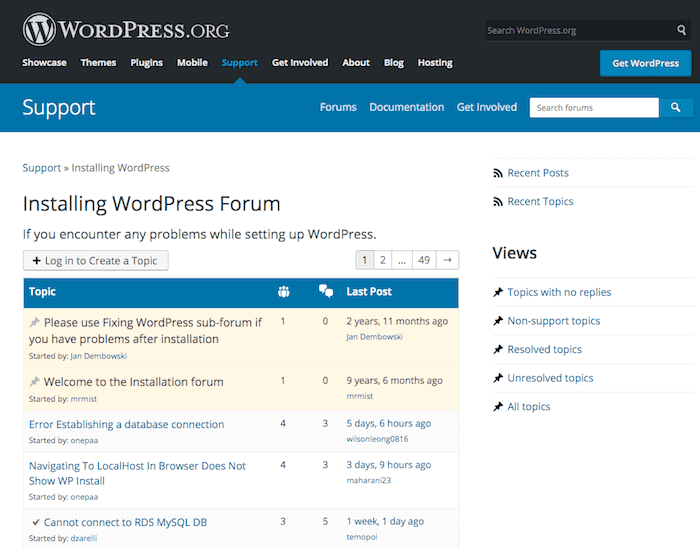Open topic 'Cannot connect to RDS MySQL DB'
The width and height of the screenshot is (700, 549).
coord(125,522)
